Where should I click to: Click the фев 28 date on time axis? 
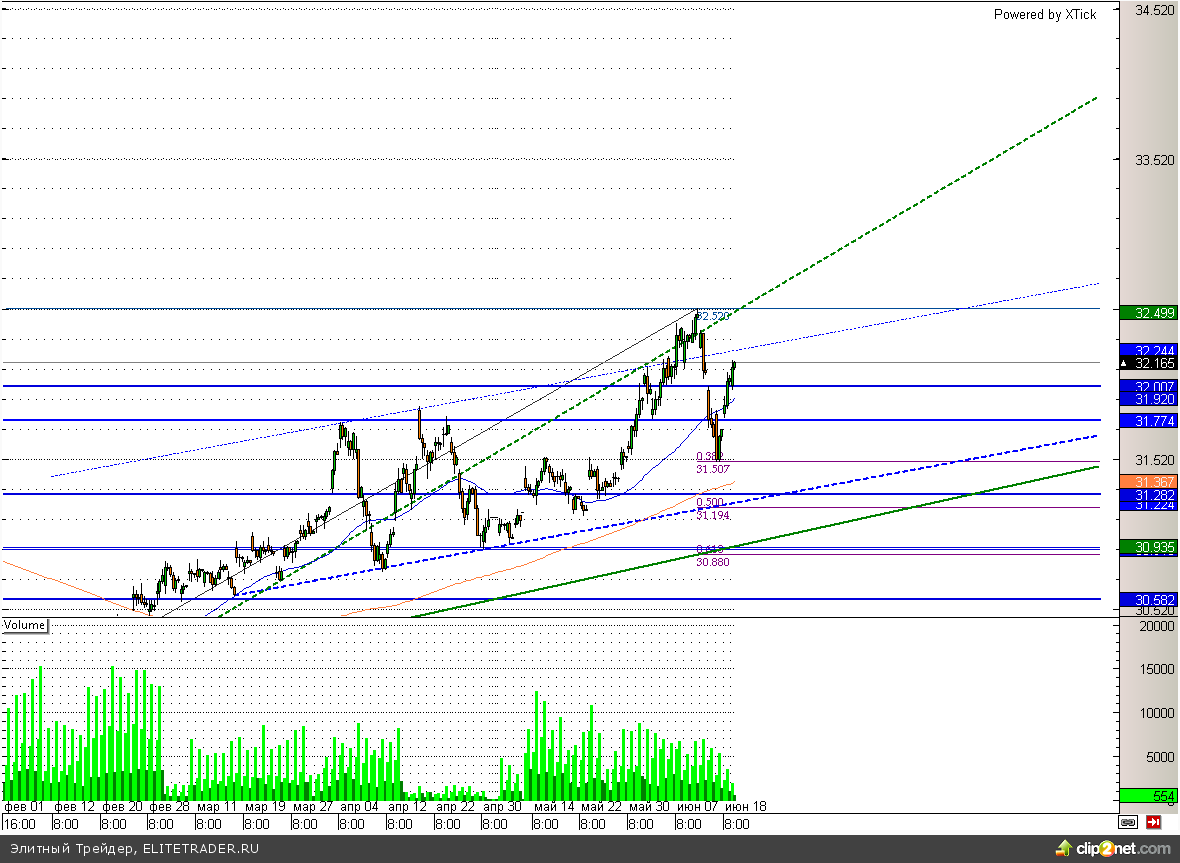[169, 806]
